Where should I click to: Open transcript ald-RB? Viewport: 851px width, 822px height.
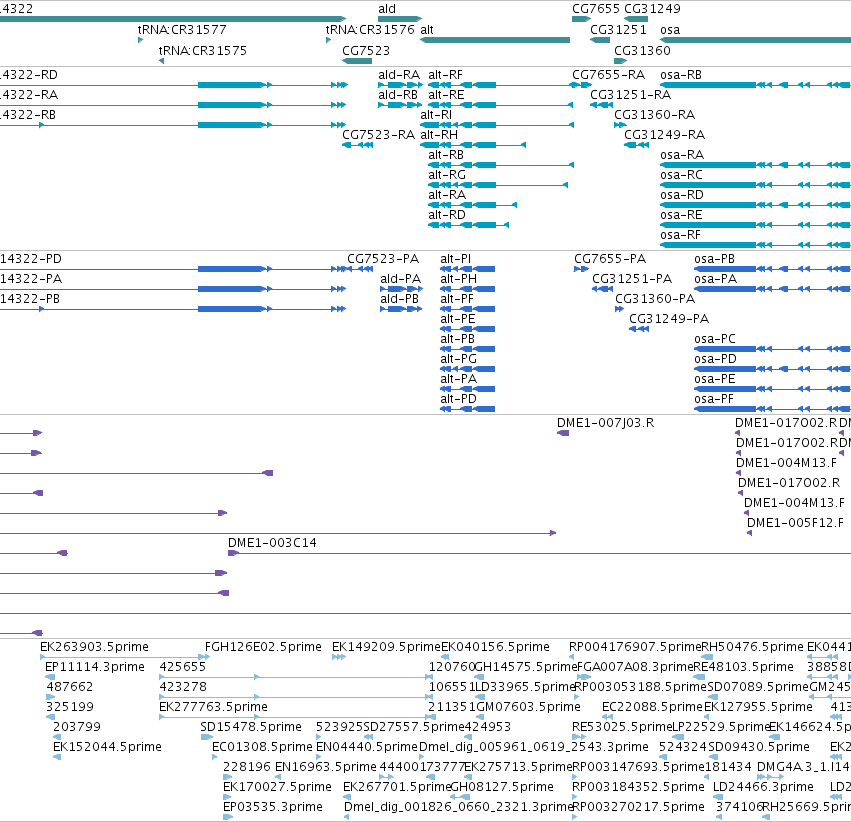coord(398,95)
